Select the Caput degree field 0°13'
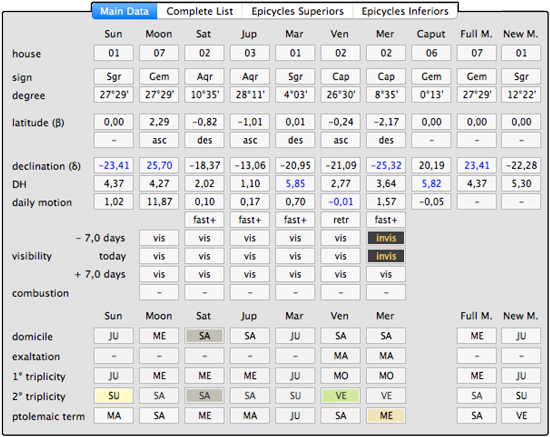This screenshot has height=437, width=550. pyautogui.click(x=431, y=95)
